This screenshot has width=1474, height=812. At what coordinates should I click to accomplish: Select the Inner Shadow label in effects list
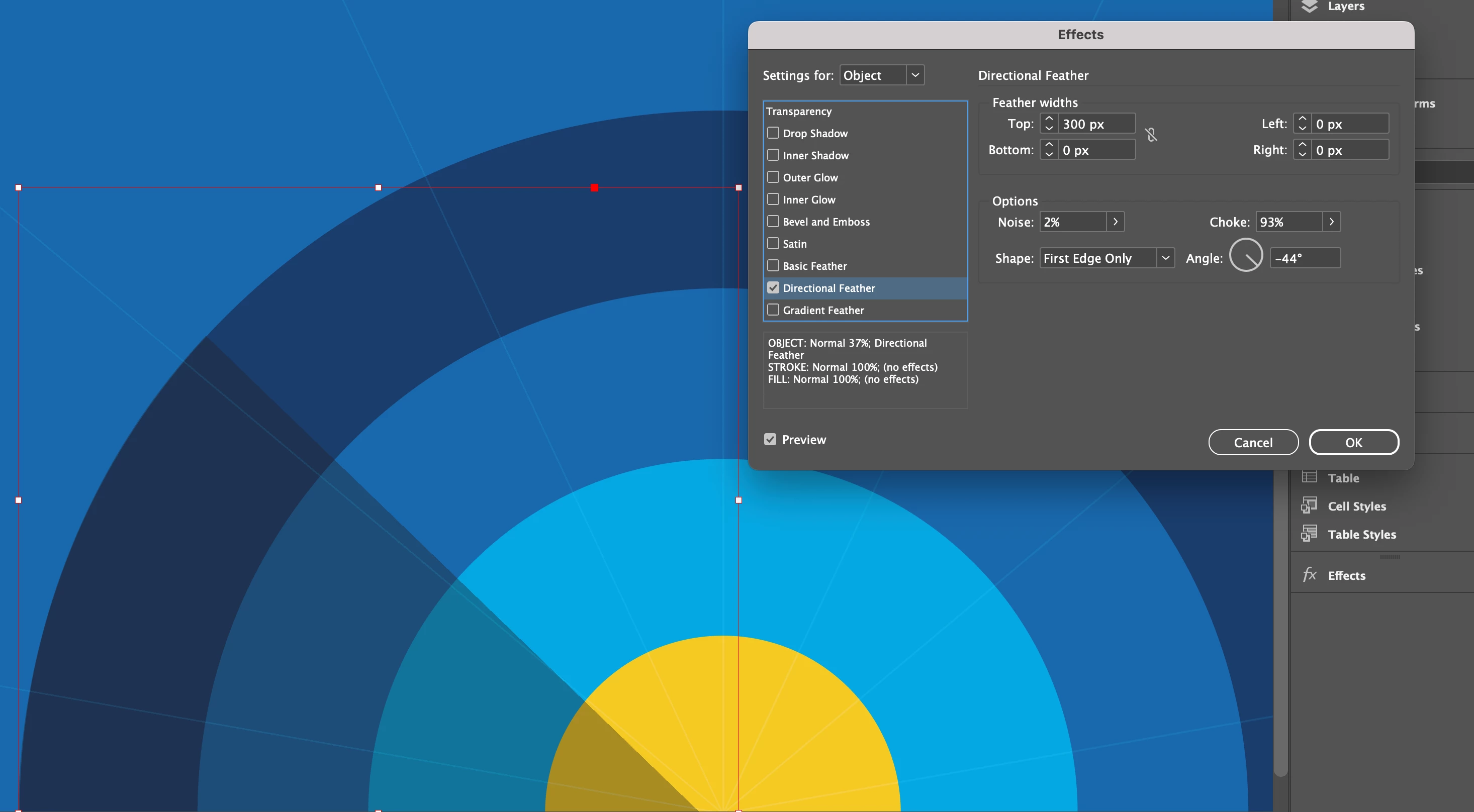tap(816, 156)
